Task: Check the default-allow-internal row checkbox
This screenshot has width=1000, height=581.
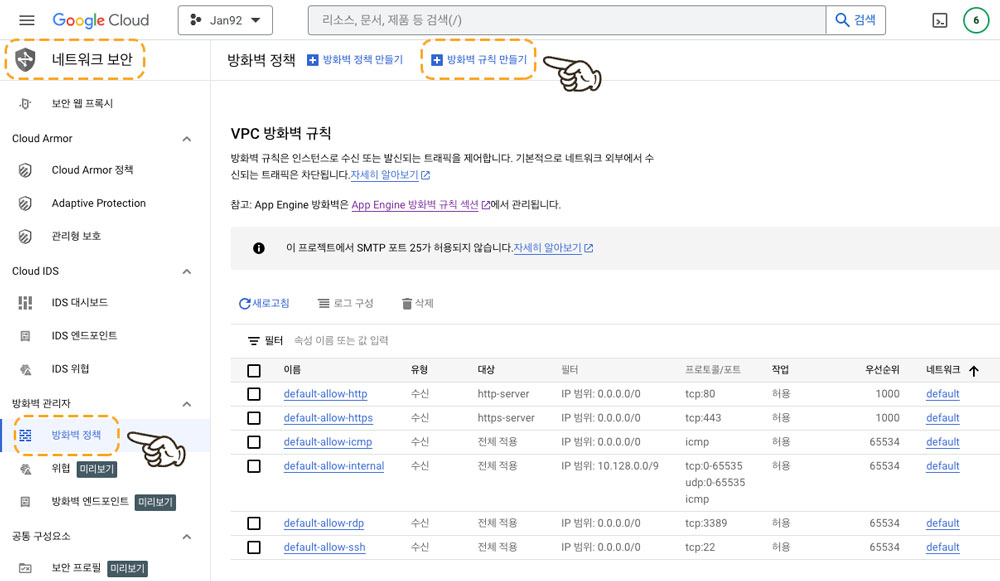Action: (x=254, y=466)
